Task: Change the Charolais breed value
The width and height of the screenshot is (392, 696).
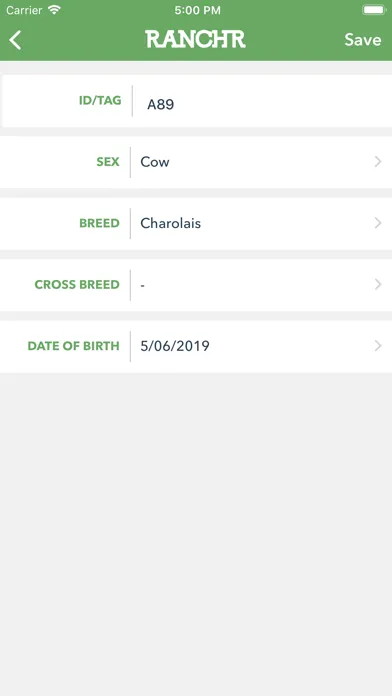Action: tap(170, 223)
